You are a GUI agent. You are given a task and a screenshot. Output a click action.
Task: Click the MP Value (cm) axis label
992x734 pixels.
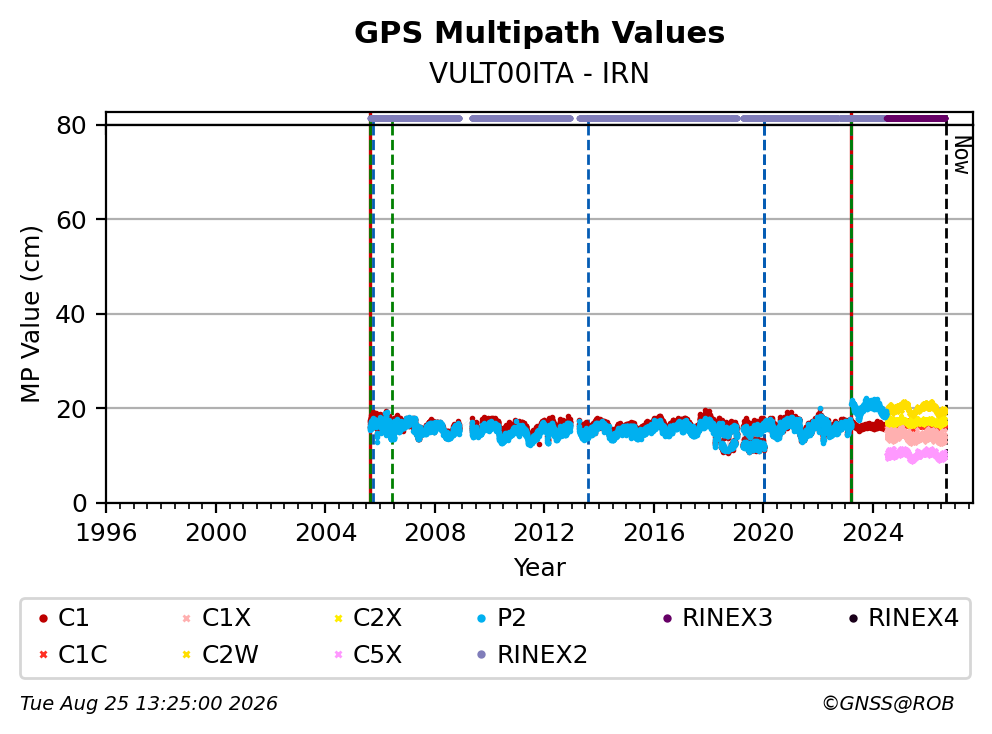pyautogui.click(x=30, y=314)
